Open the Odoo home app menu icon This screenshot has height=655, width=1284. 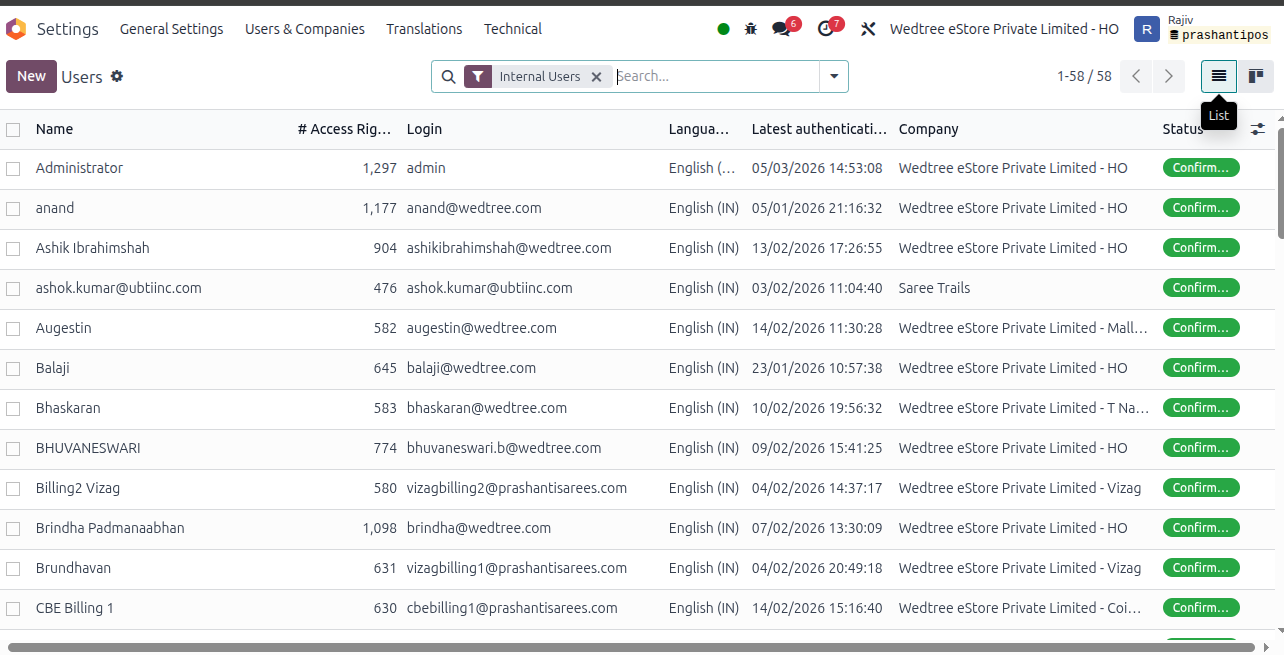click(x=16, y=29)
